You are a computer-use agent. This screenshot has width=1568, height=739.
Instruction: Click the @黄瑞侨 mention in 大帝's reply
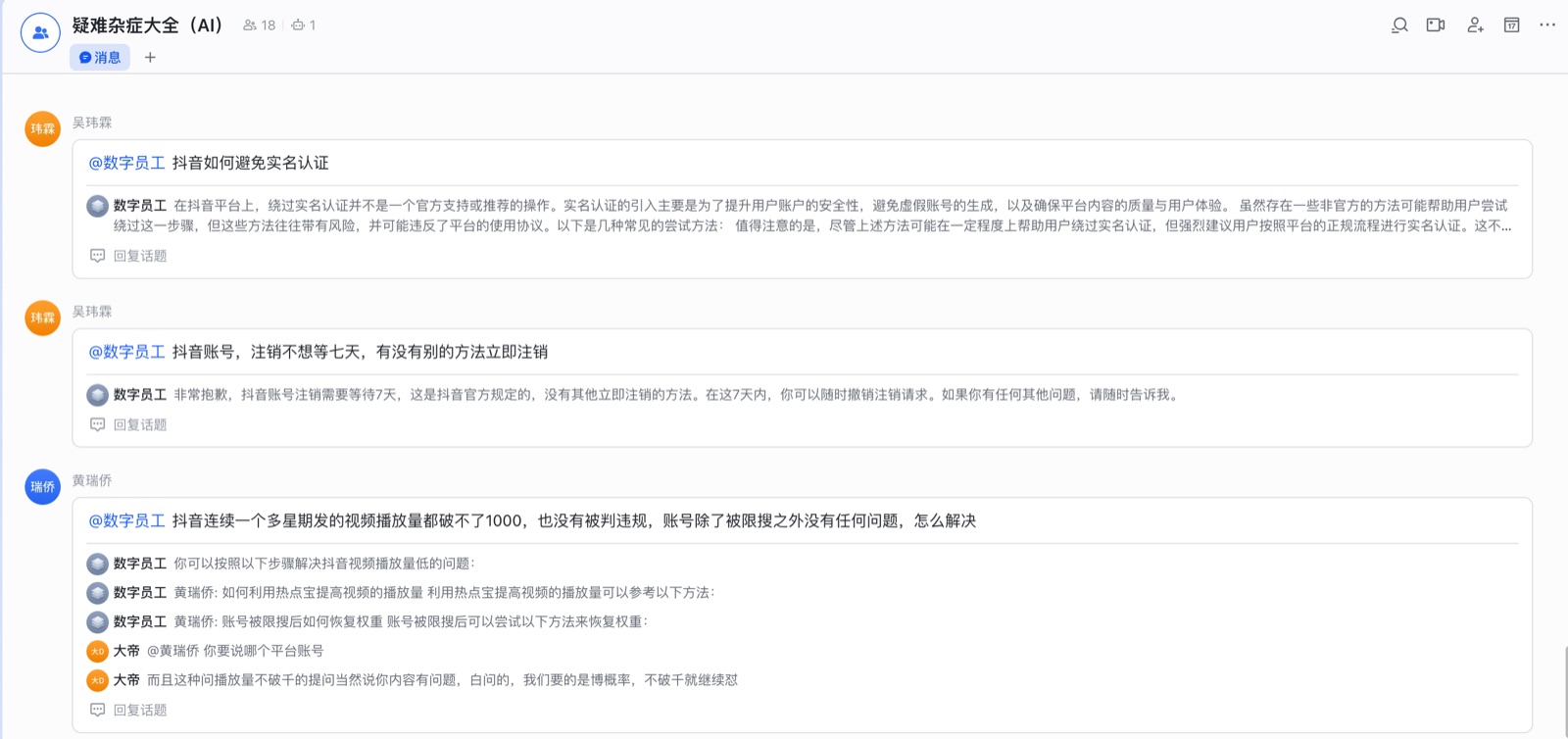pos(172,651)
